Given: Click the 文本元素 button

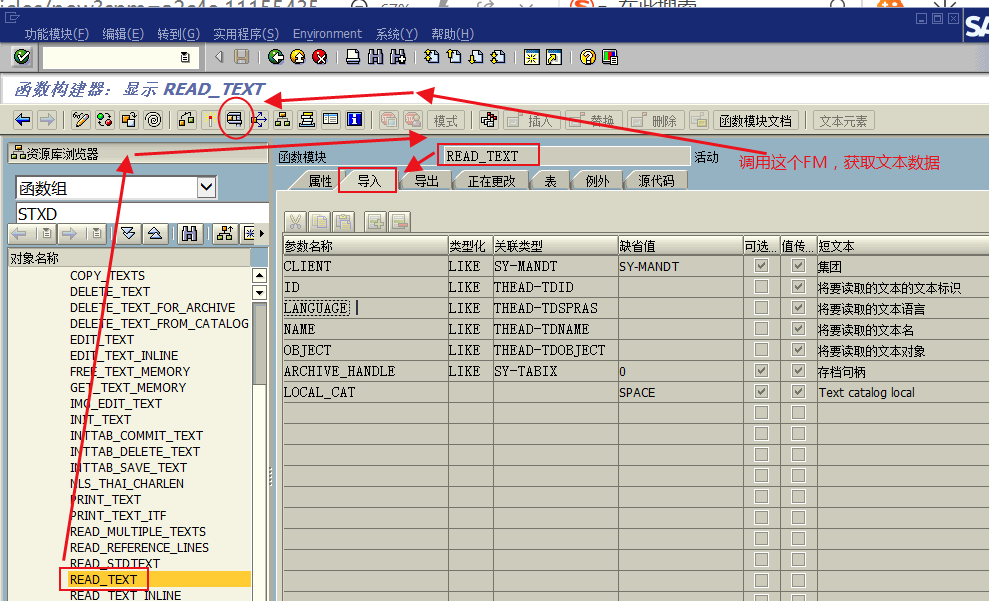Looking at the screenshot, I should 843,120.
